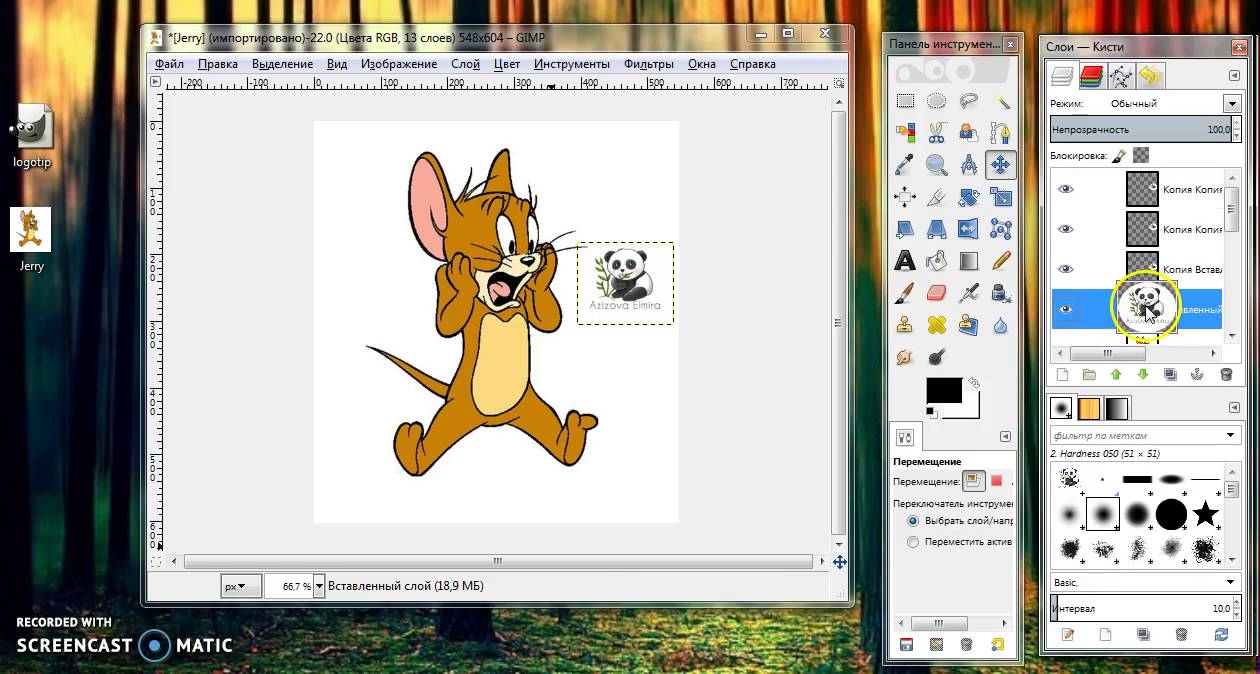The height and width of the screenshot is (674, 1260).
Task: Switch to the Patterns tab
Action: tap(1089, 408)
